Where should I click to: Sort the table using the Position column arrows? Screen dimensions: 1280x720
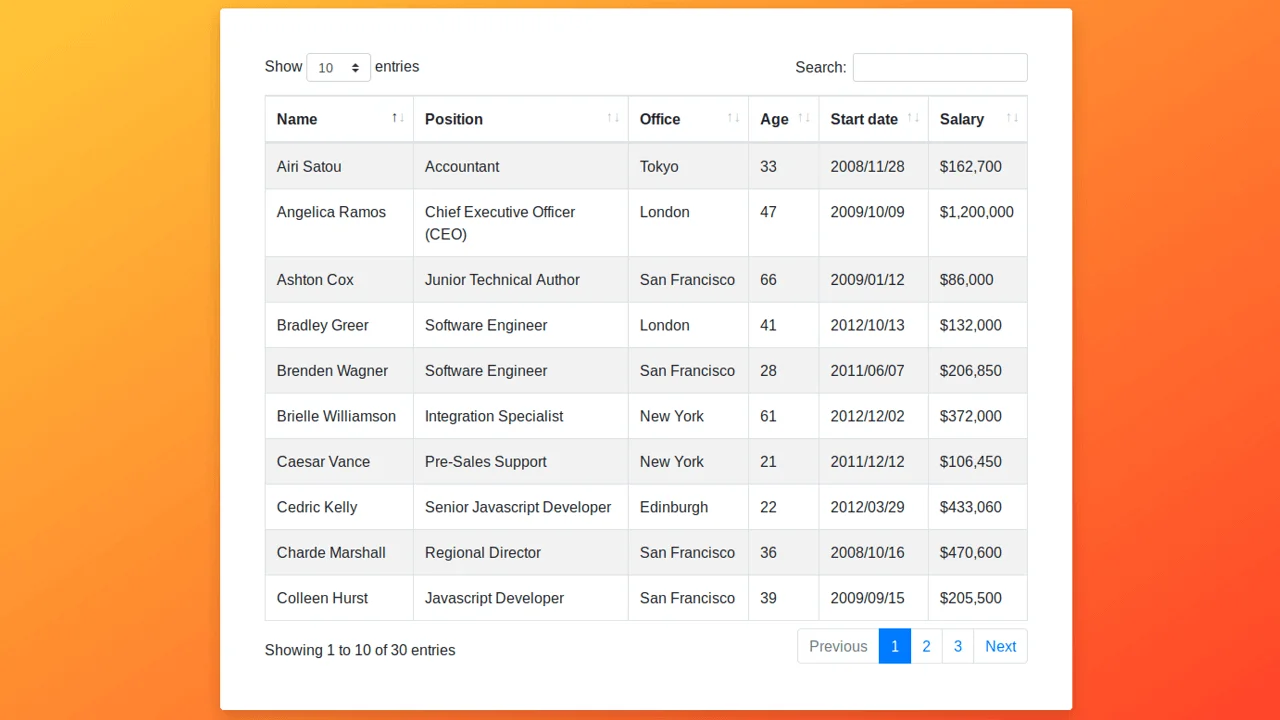click(612, 118)
